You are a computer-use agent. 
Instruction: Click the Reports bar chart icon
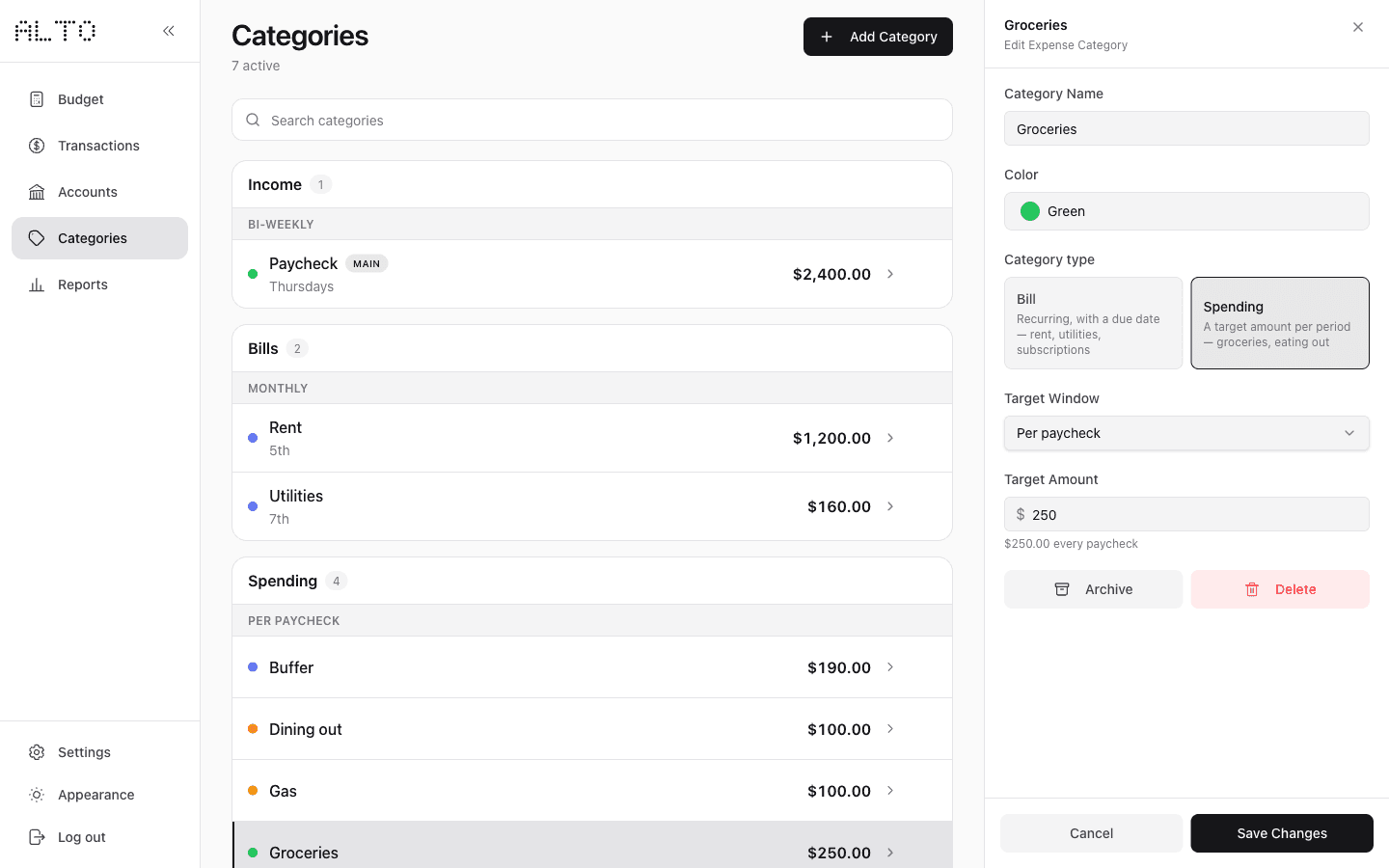[37, 285]
